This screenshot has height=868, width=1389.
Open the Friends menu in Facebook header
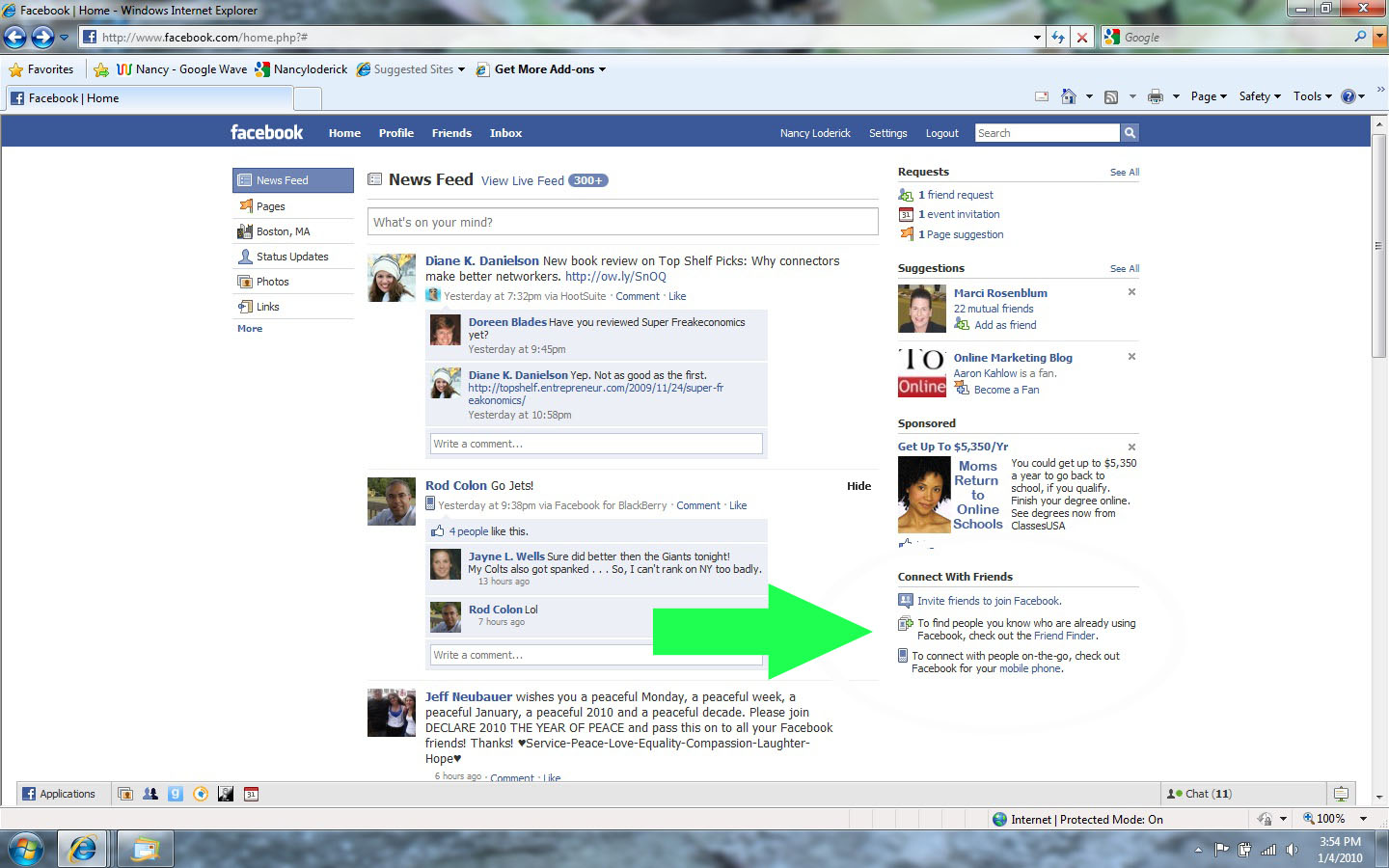(x=451, y=133)
